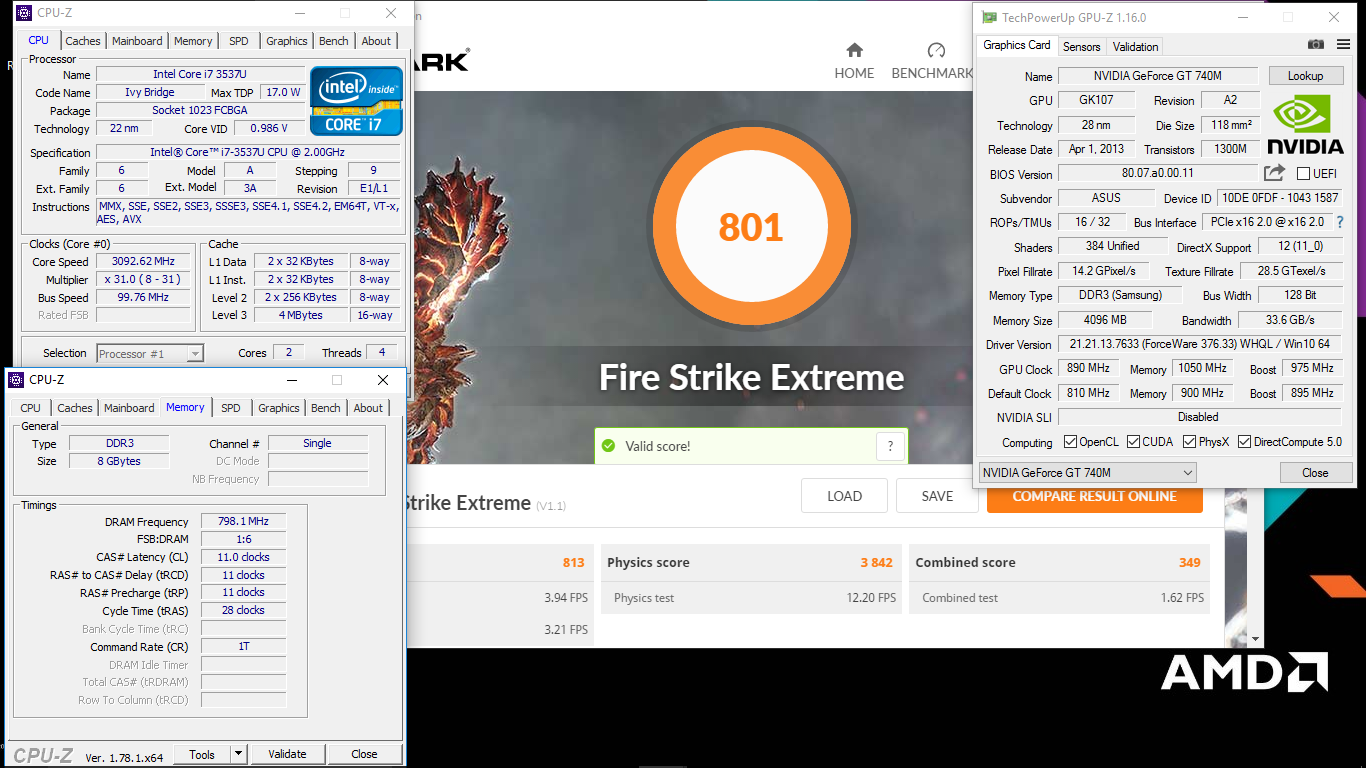Click the Lookup button in GPU-Z

1305,76
